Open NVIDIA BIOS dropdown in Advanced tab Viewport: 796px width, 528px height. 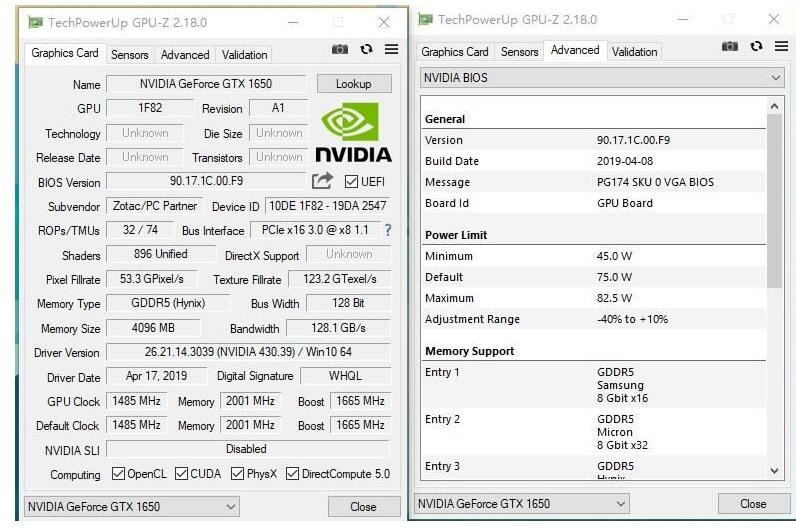[602, 78]
